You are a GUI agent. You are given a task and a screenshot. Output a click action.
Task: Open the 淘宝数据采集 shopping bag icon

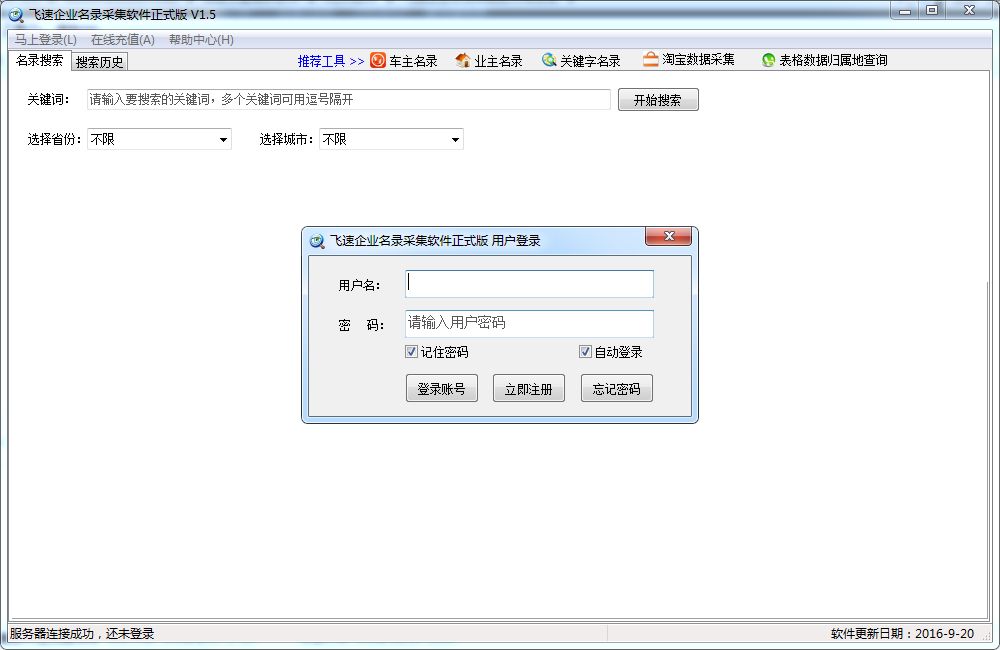tap(650, 59)
